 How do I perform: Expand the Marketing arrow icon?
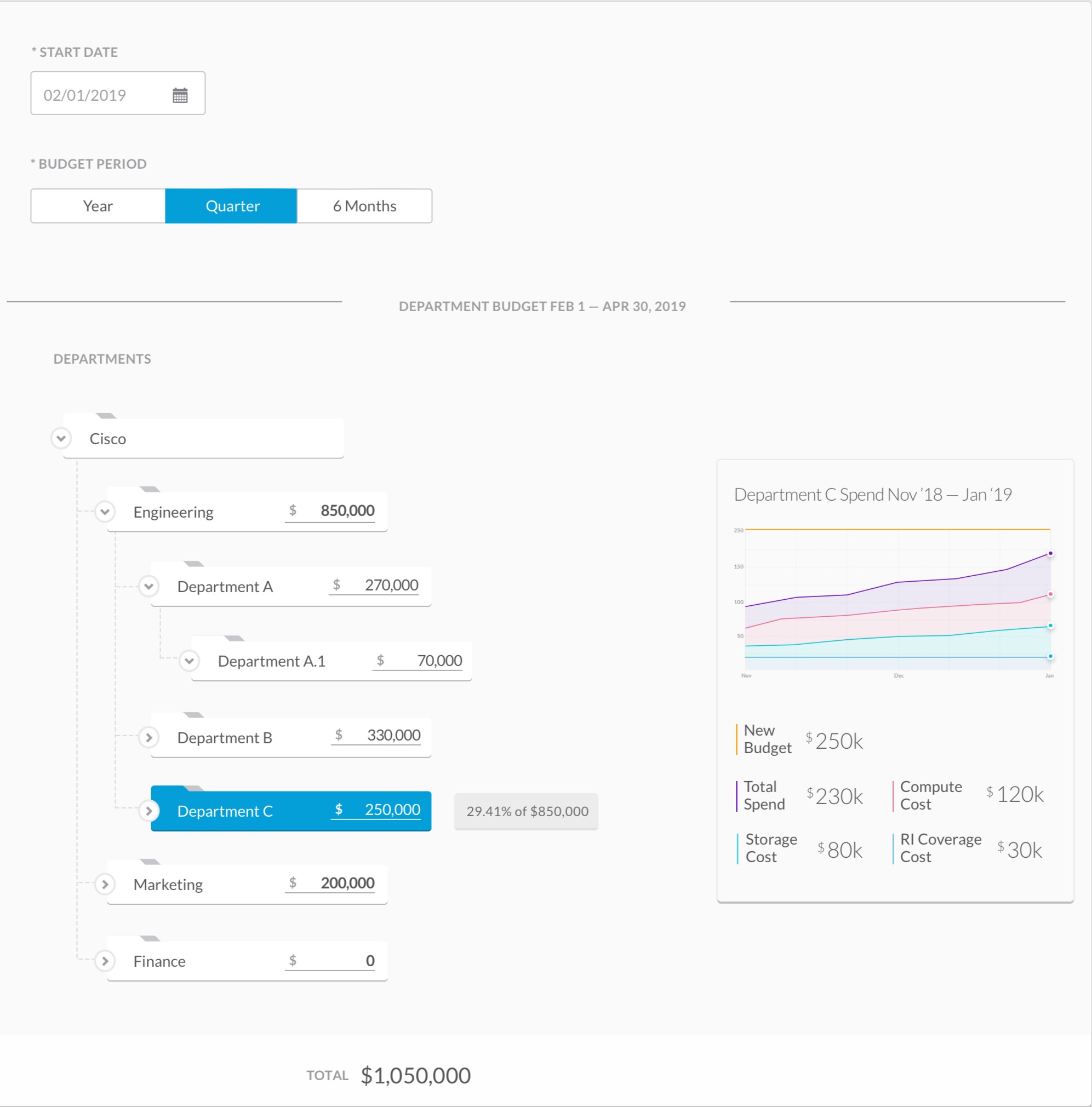105,884
